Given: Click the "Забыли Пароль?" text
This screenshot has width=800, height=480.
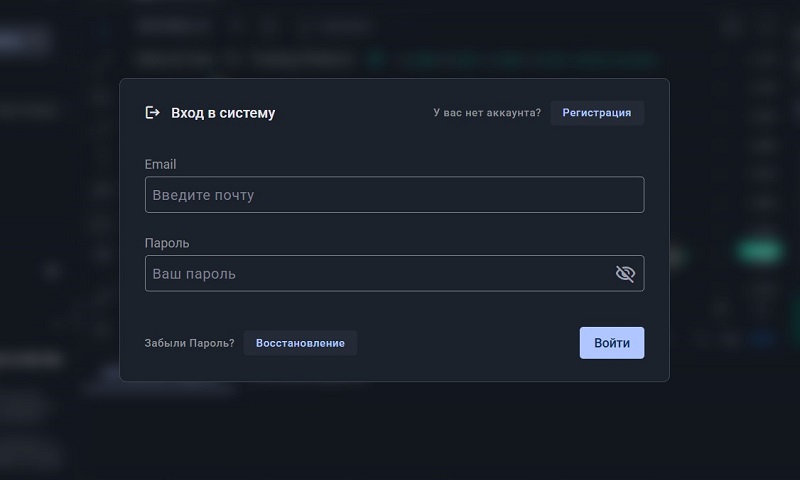Looking at the screenshot, I should tap(189, 343).
